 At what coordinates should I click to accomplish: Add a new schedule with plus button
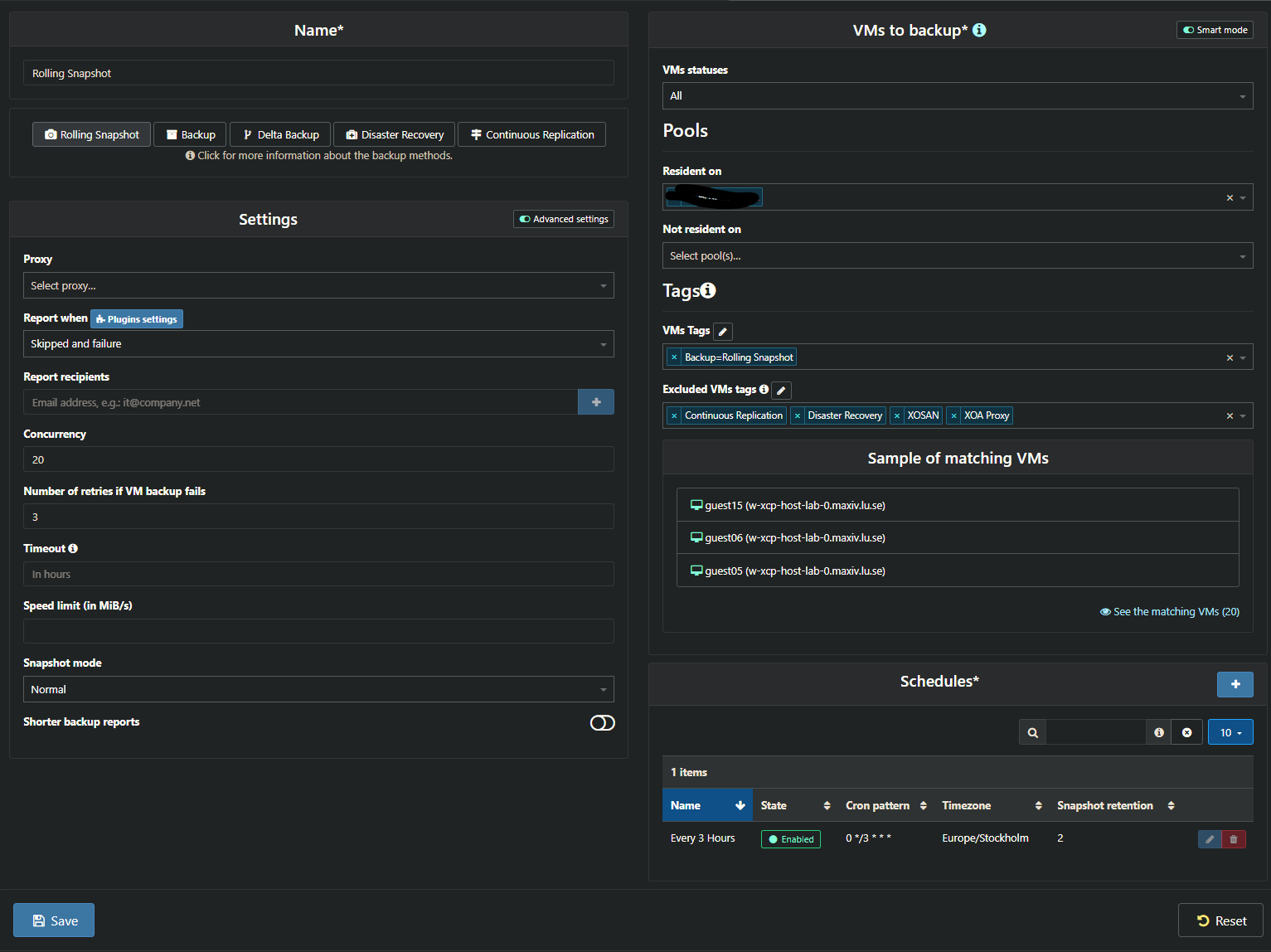coord(1235,684)
